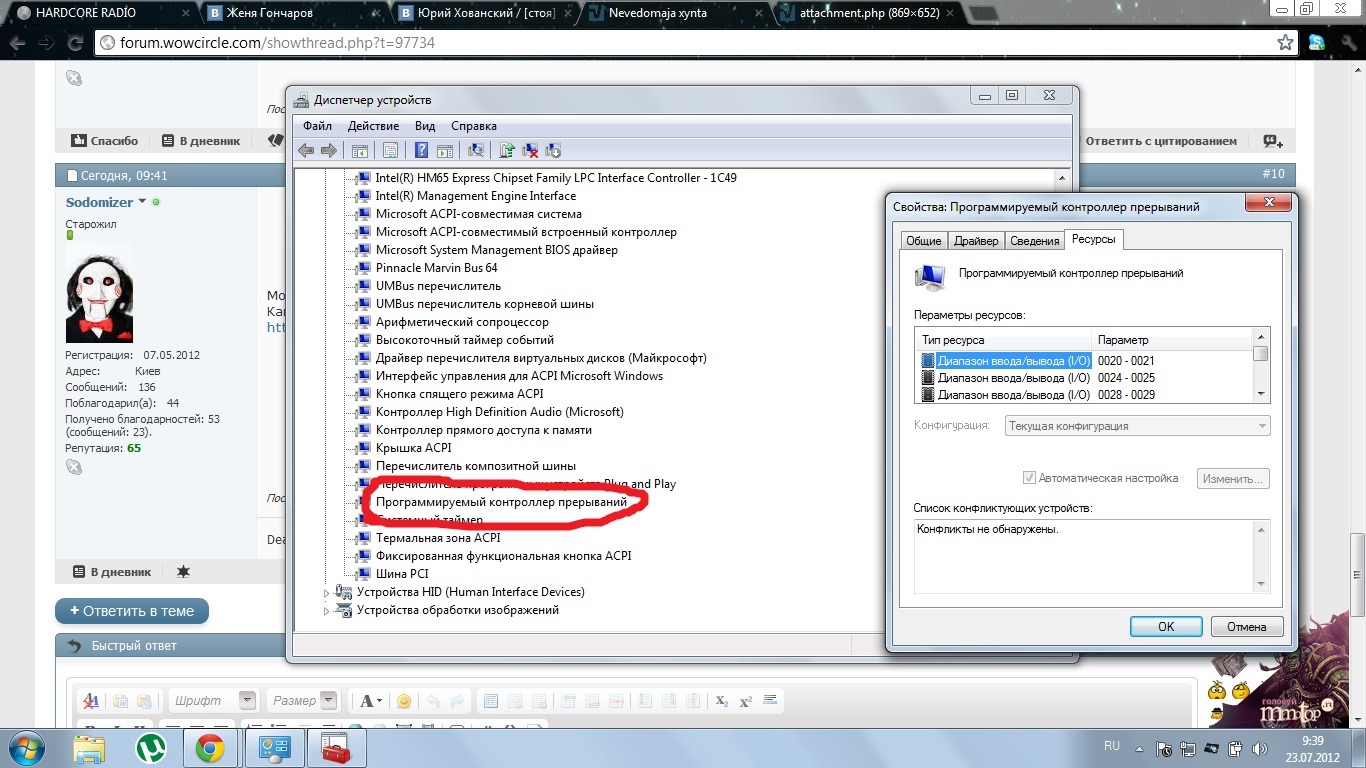
Task: Open the Help menu in Device Manager
Action: pos(474,126)
